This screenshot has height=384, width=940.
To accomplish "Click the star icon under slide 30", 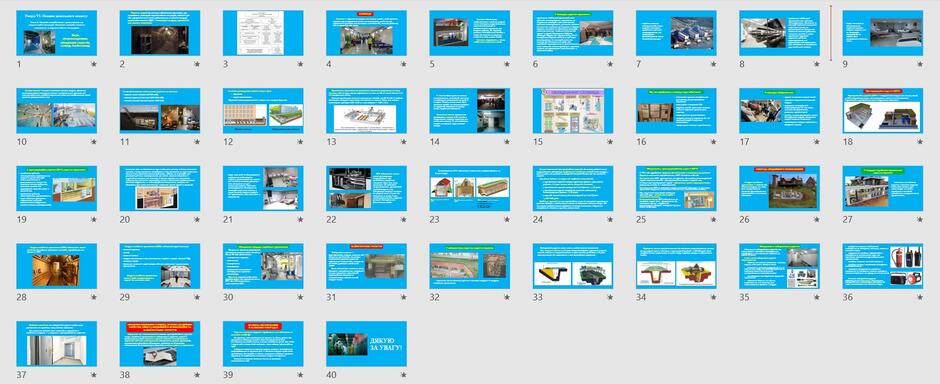I will [x=300, y=297].
